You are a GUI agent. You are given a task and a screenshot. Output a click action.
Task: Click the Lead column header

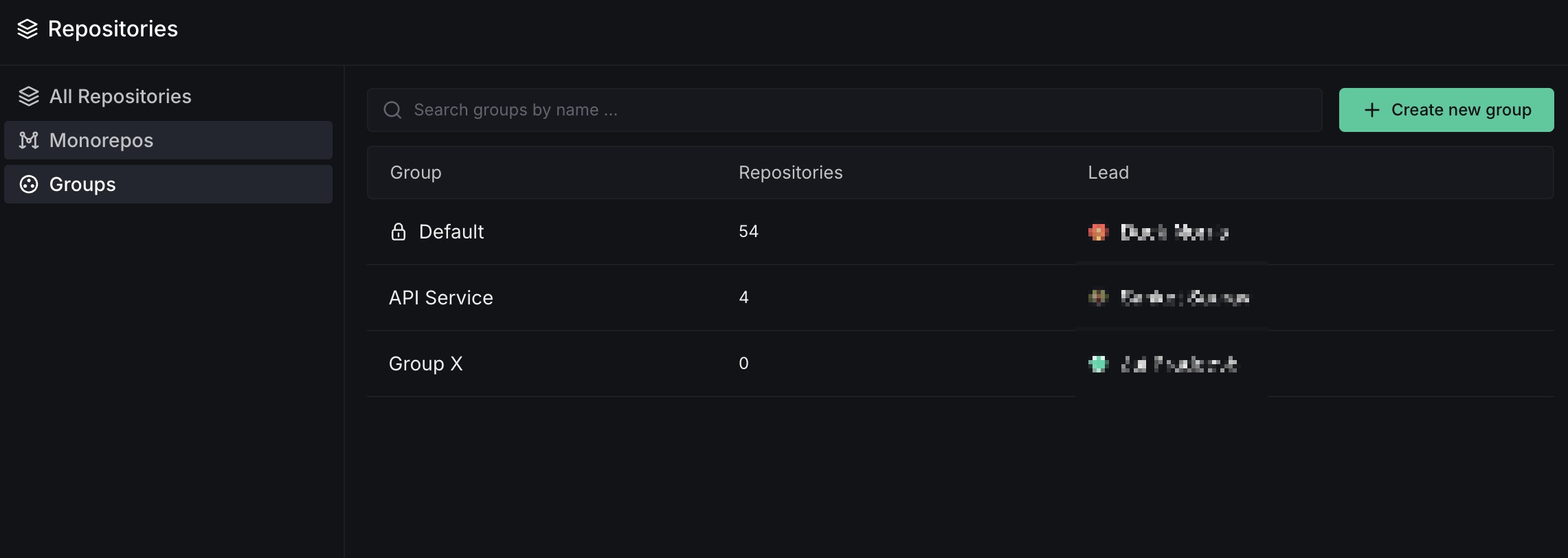coord(1108,172)
